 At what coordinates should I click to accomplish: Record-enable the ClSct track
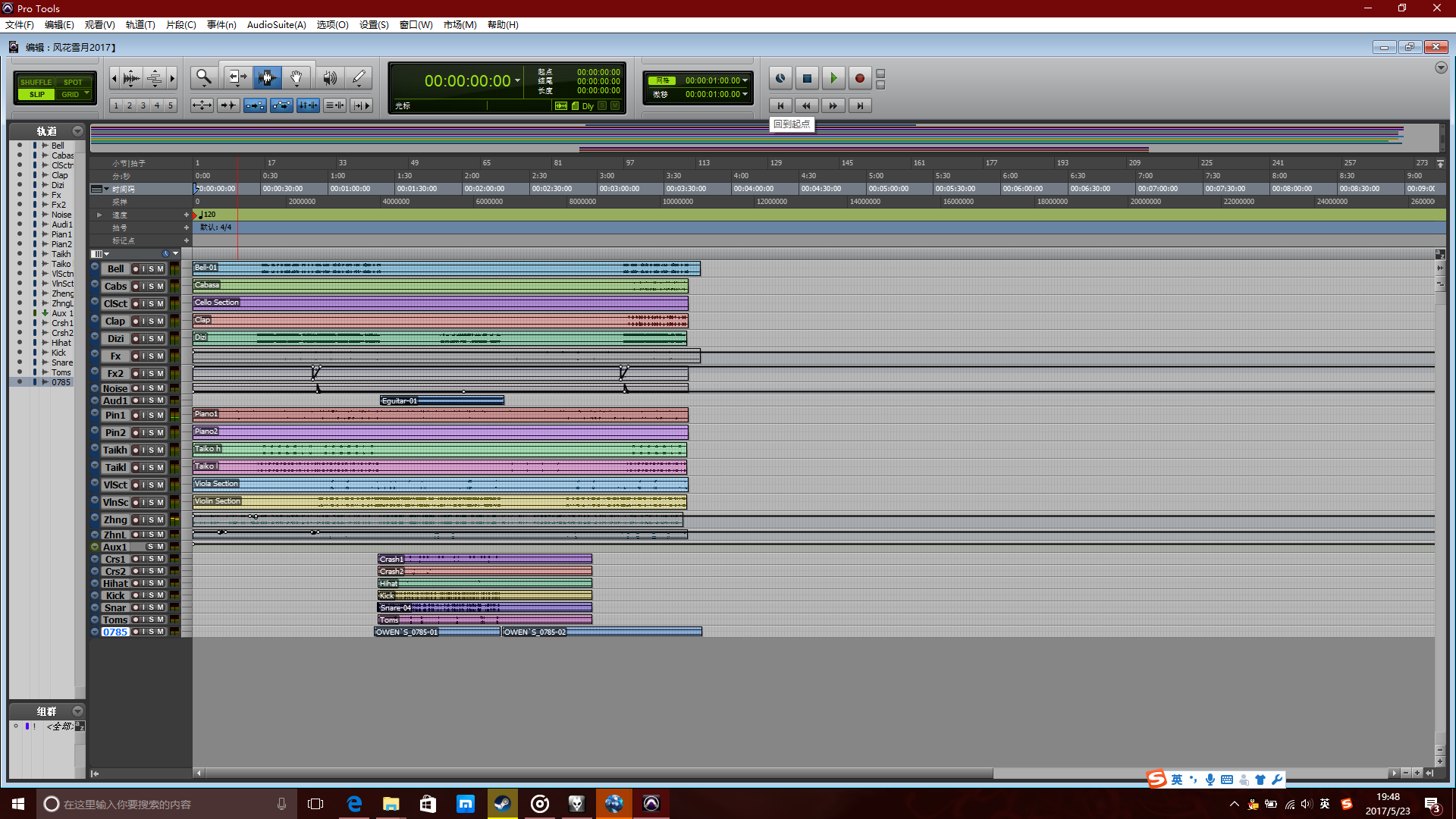[x=135, y=303]
